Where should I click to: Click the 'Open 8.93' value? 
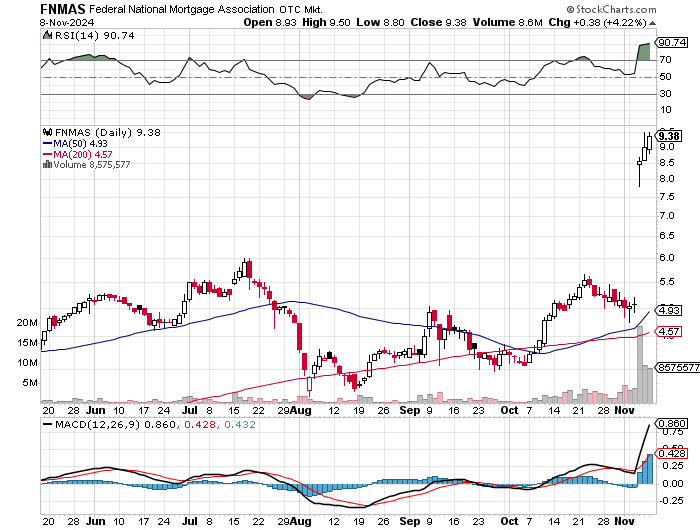[270, 22]
